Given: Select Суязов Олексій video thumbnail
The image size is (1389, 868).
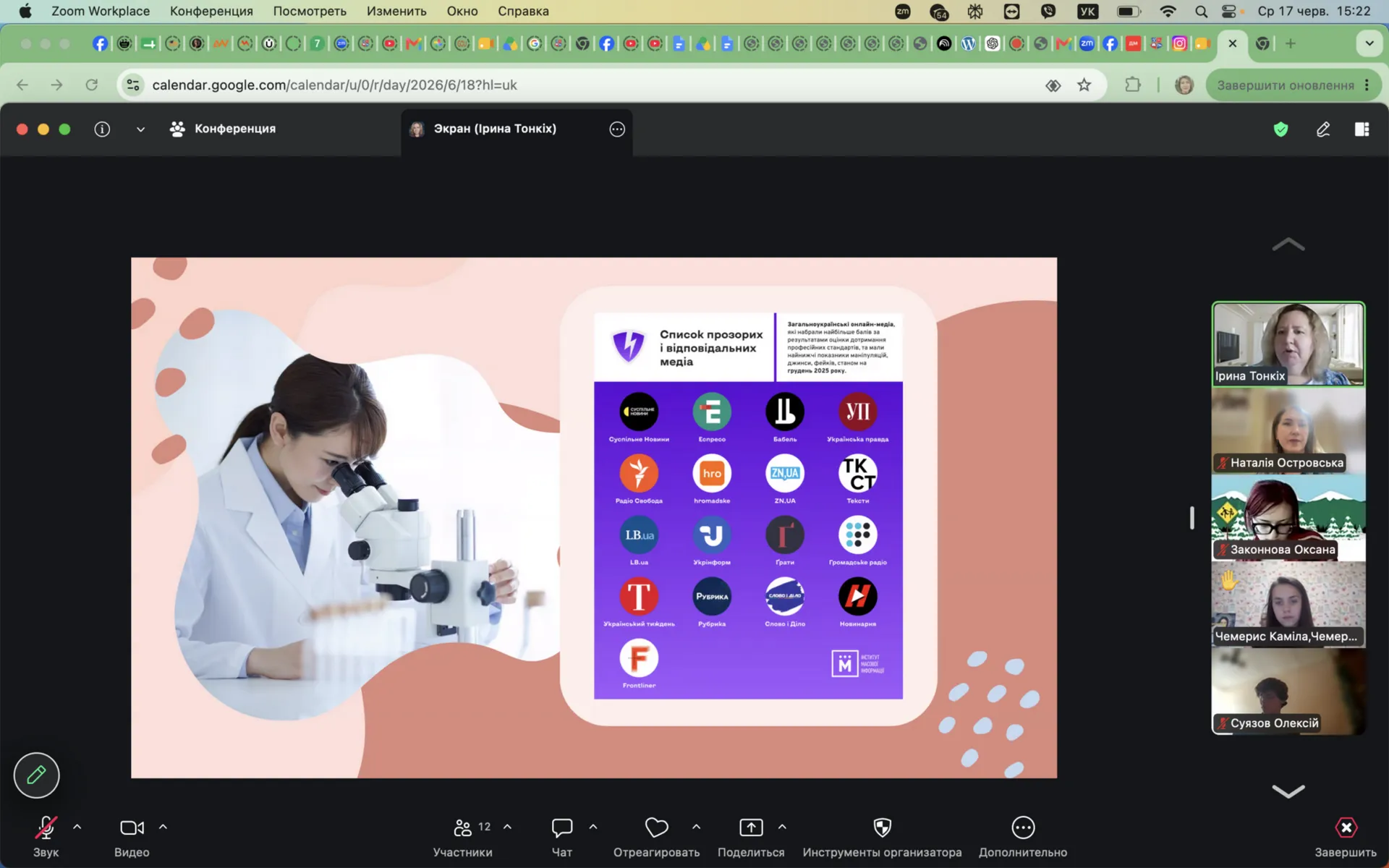Looking at the screenshot, I should (1288, 692).
